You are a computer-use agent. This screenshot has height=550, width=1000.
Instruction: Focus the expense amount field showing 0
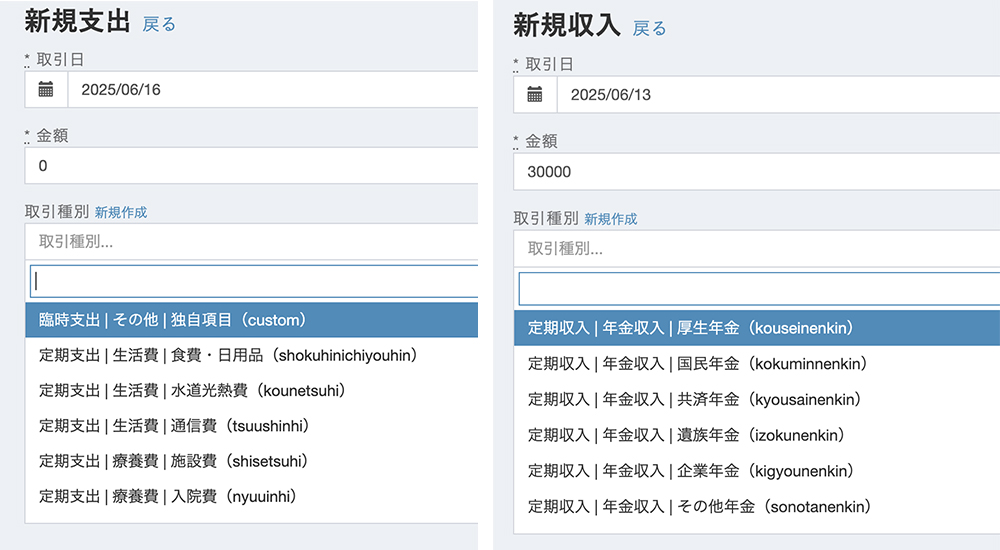tap(250, 166)
